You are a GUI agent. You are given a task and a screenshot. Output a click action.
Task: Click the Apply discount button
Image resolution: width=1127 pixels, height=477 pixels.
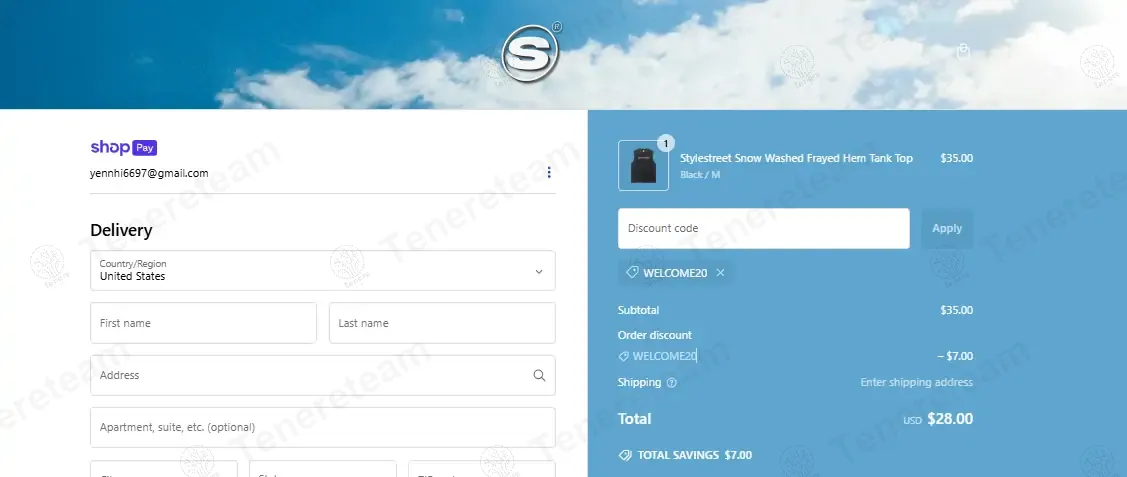click(x=947, y=228)
